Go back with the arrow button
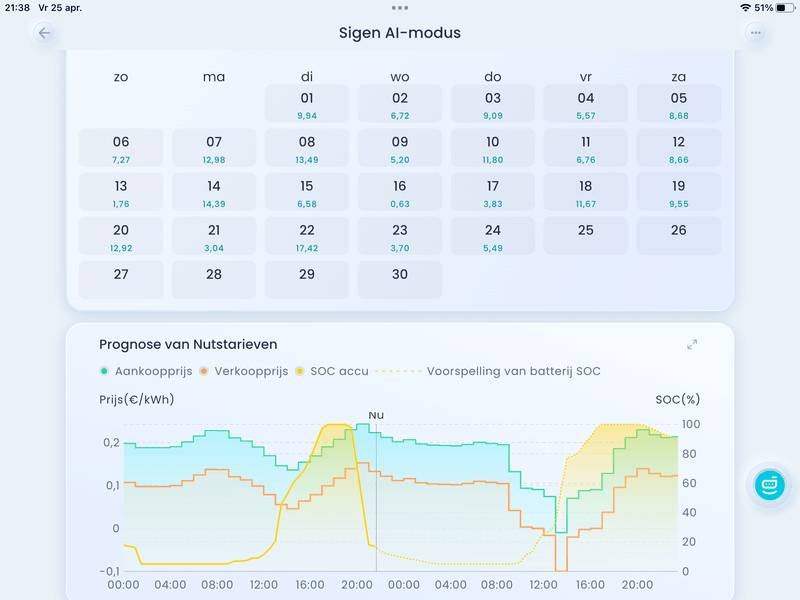The image size is (800, 600). tap(44, 33)
